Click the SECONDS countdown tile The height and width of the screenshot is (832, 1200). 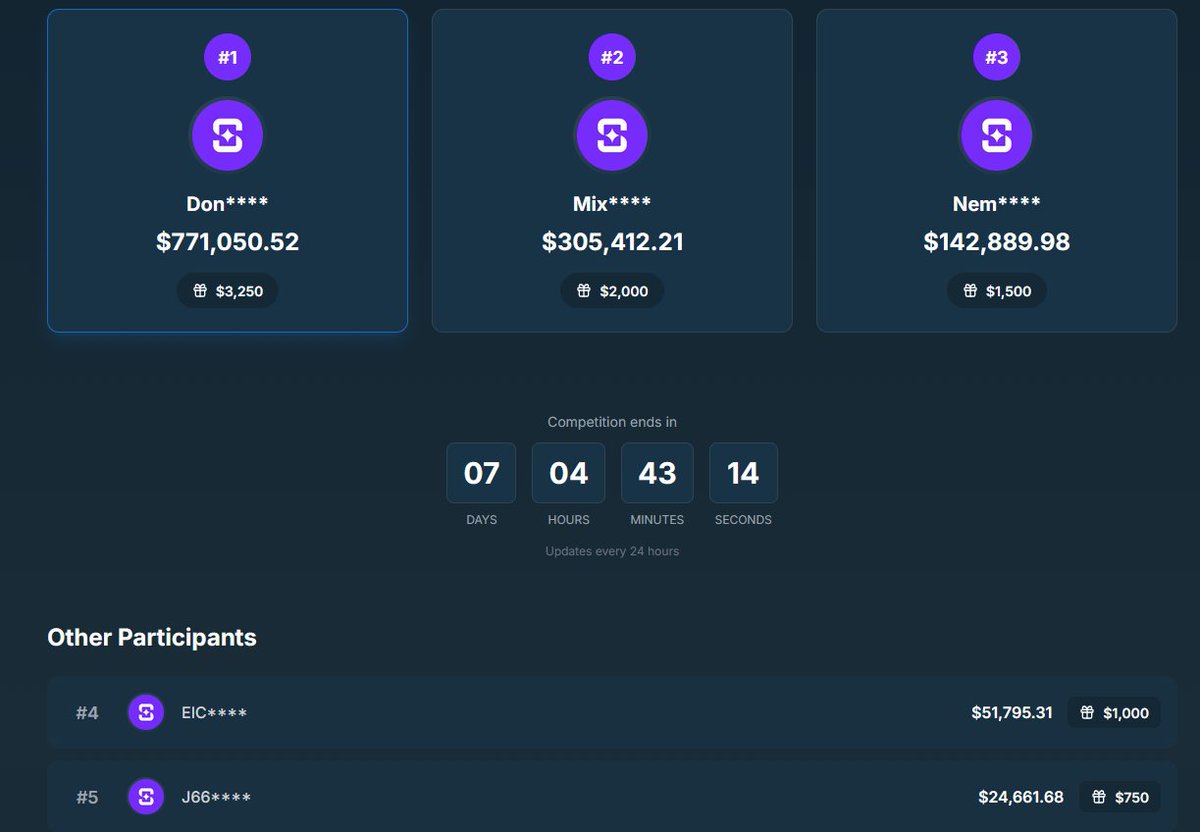click(x=743, y=473)
